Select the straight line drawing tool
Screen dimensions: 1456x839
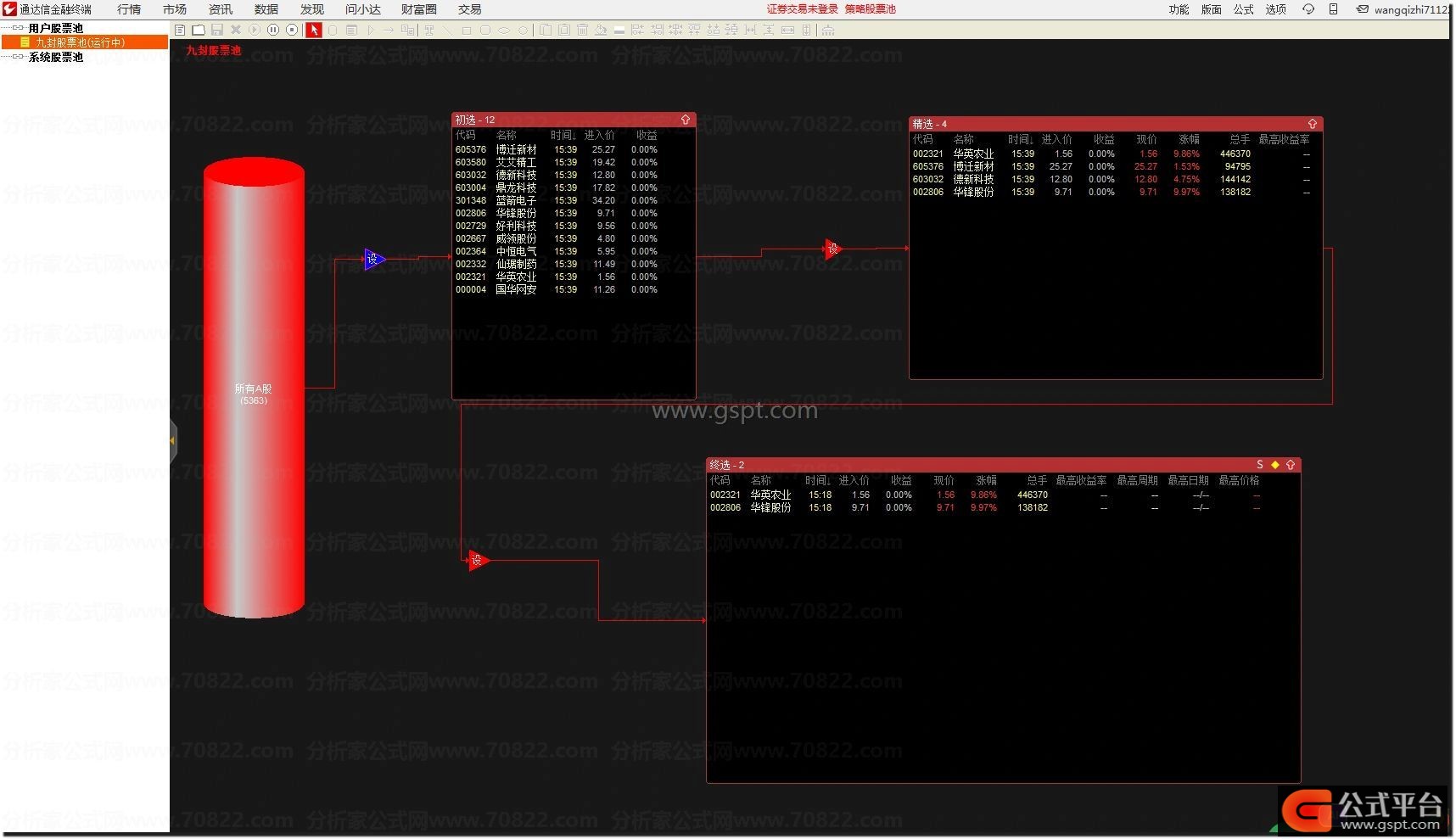[x=448, y=30]
